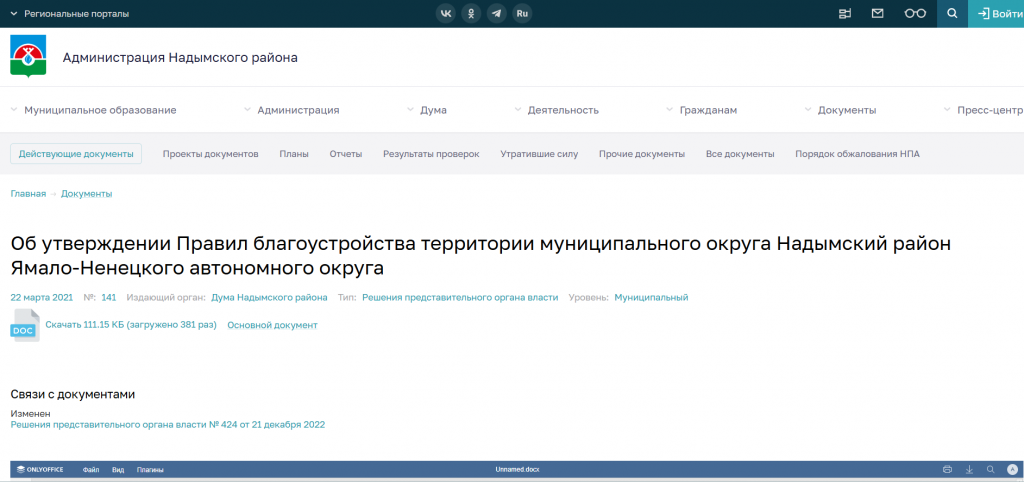Open the VK social network icon
The height and width of the screenshot is (482, 1024).
[x=445, y=14]
